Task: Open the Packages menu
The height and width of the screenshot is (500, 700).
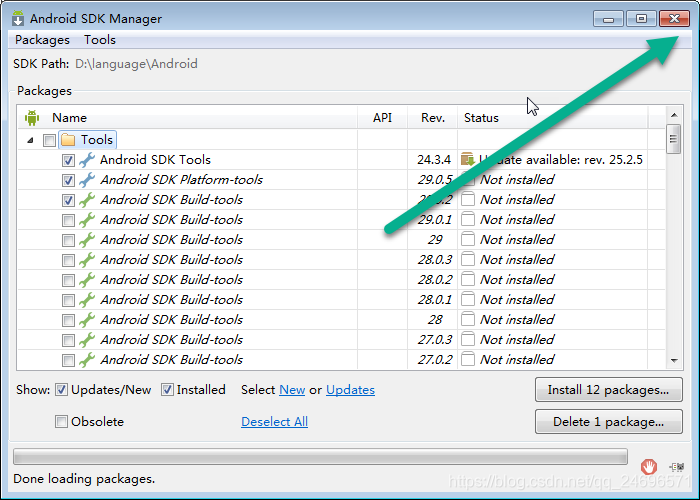Action: [42, 40]
